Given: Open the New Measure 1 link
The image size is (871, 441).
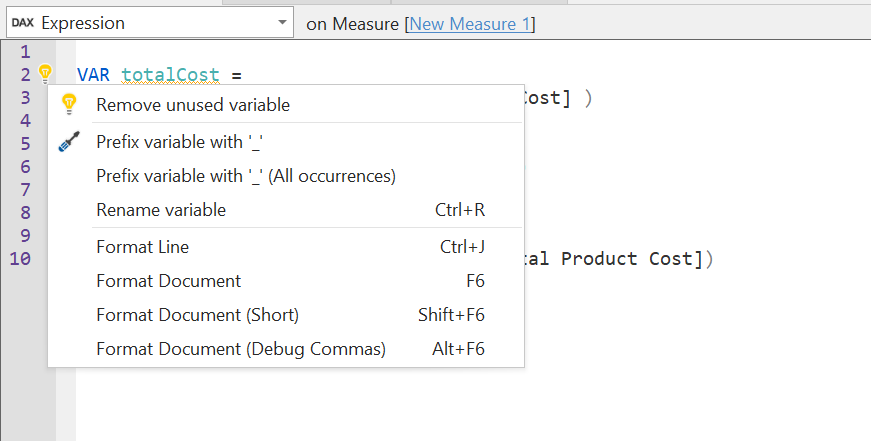Looking at the screenshot, I should (470, 23).
